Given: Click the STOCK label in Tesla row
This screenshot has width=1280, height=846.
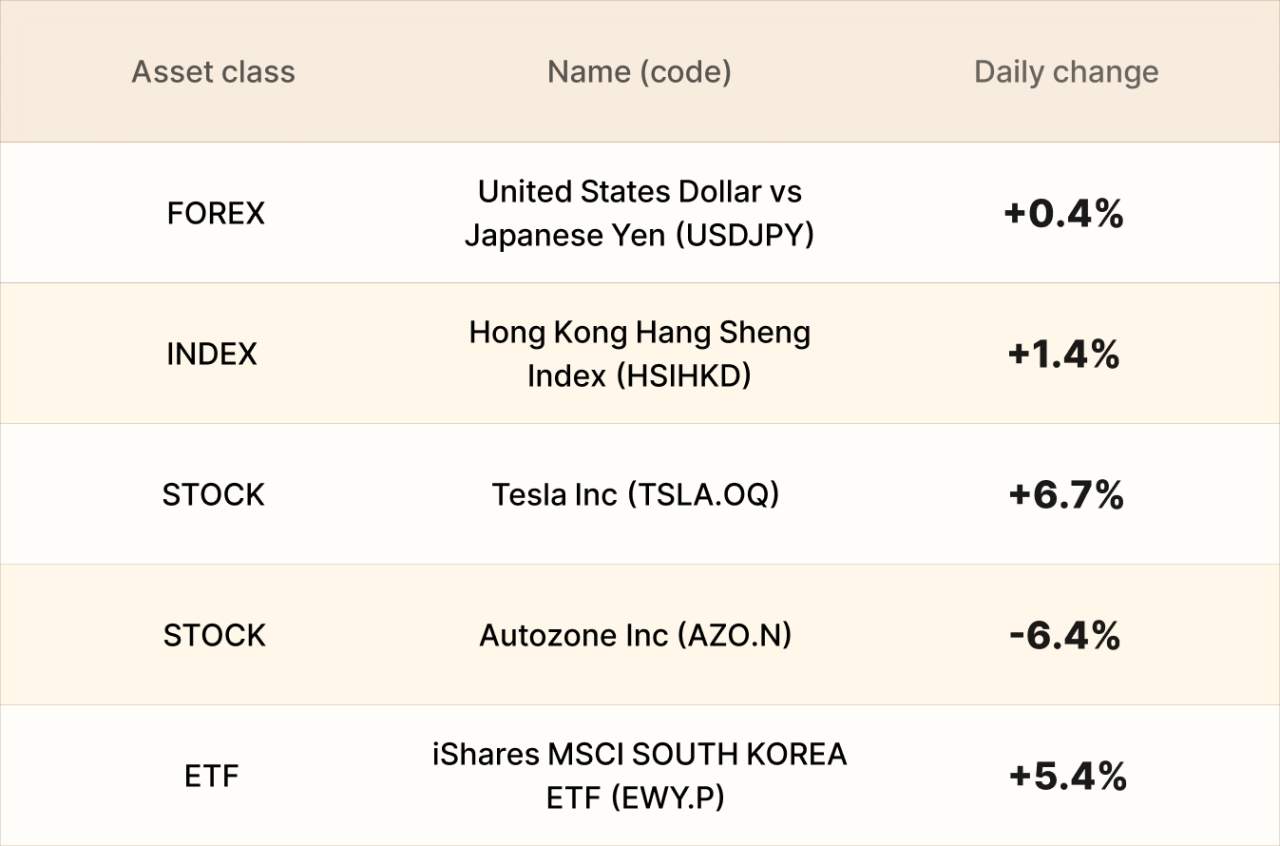Looking at the screenshot, I should (213, 495).
